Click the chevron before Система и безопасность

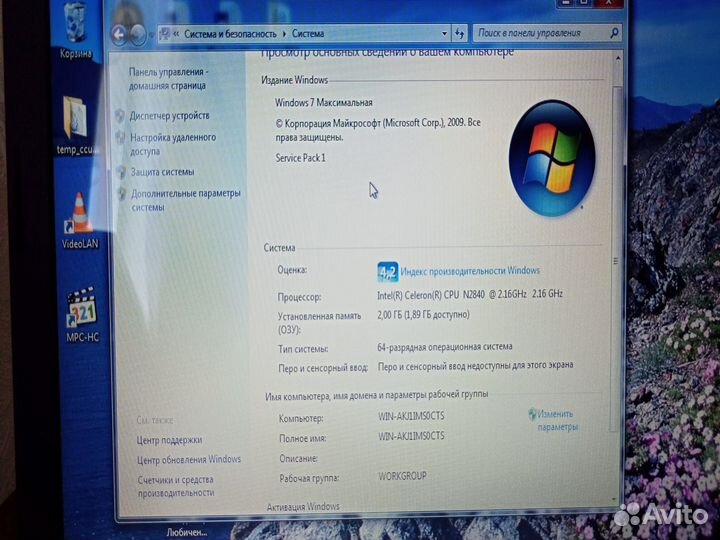click(176, 34)
